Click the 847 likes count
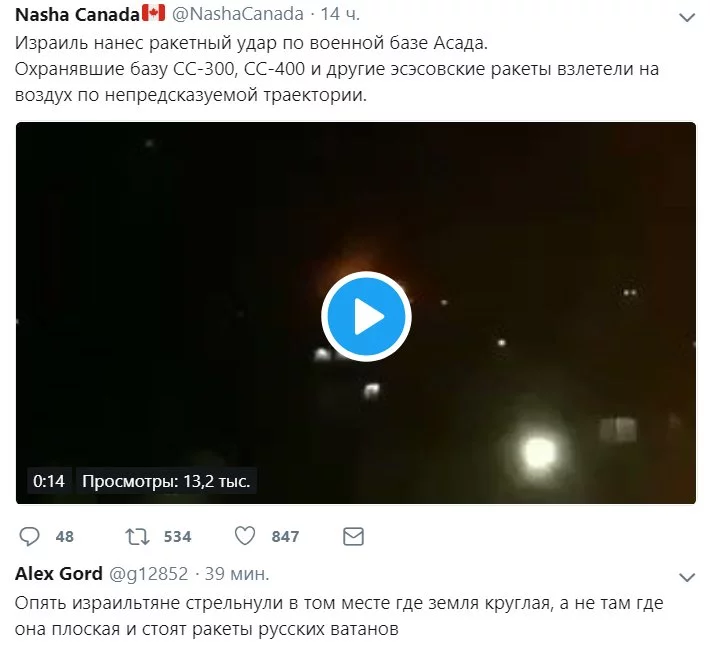 coord(285,537)
